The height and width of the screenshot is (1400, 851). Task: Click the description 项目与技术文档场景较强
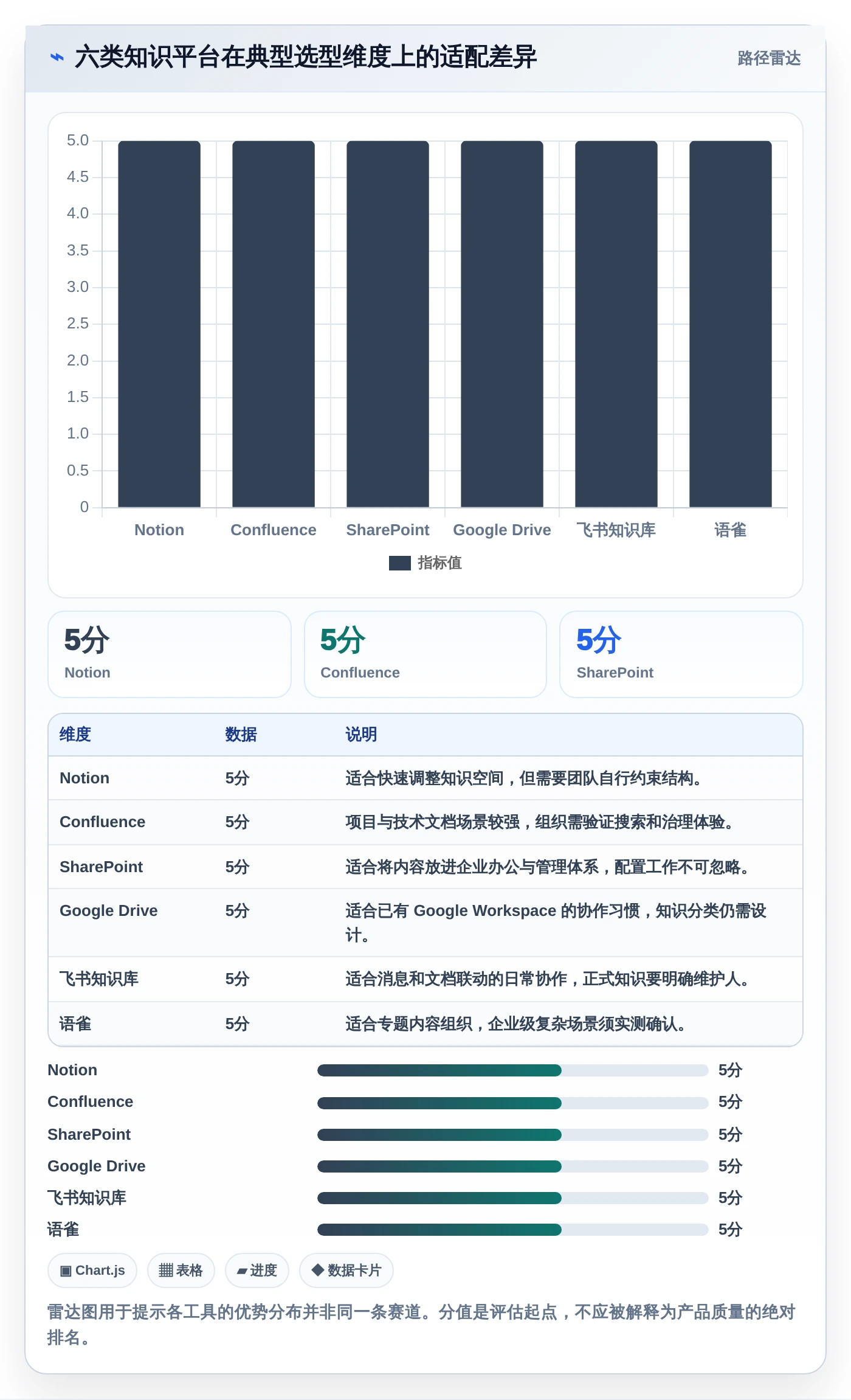click(x=539, y=822)
